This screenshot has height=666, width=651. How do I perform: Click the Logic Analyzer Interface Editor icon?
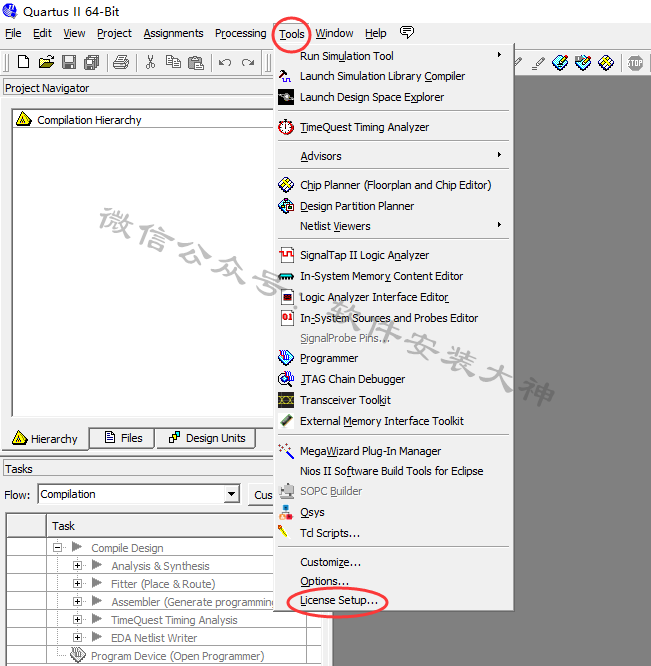(287, 297)
